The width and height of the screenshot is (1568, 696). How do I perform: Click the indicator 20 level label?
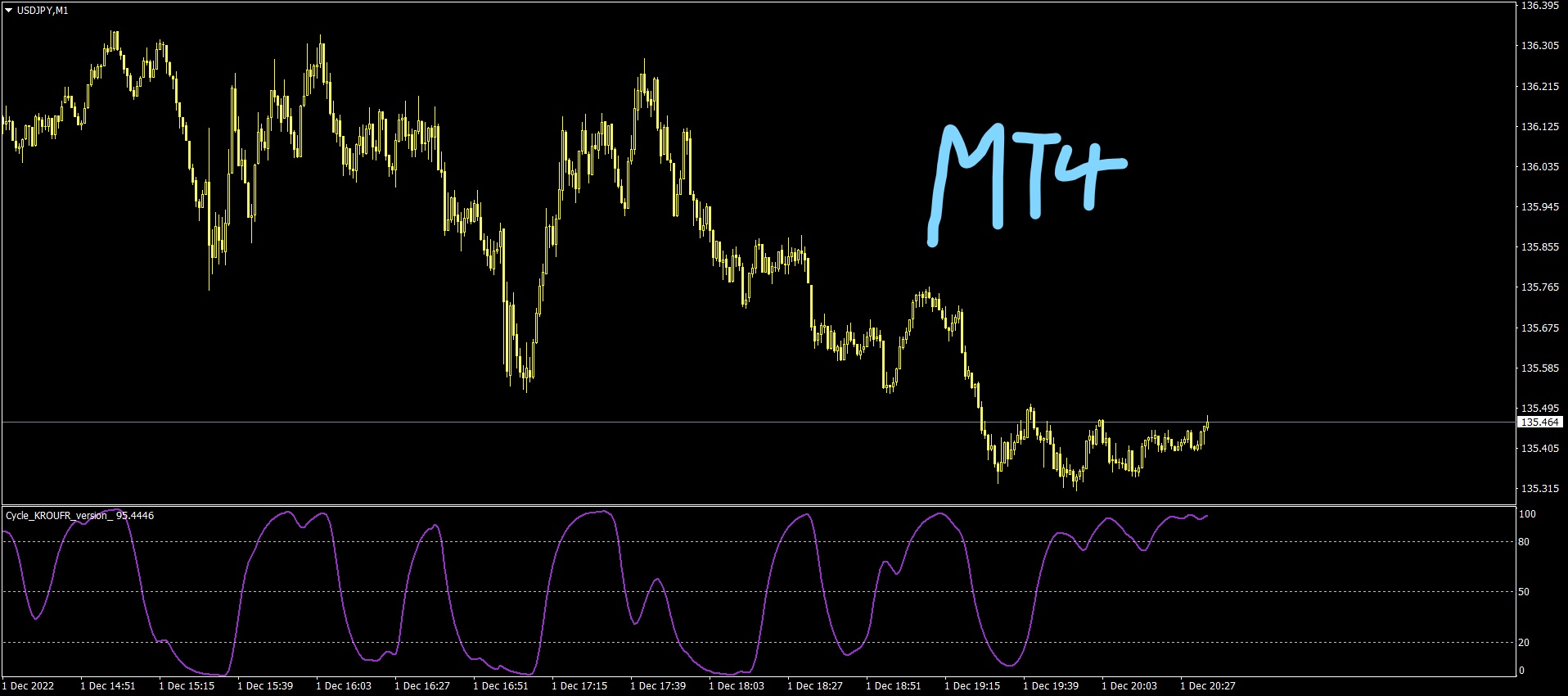1524,643
